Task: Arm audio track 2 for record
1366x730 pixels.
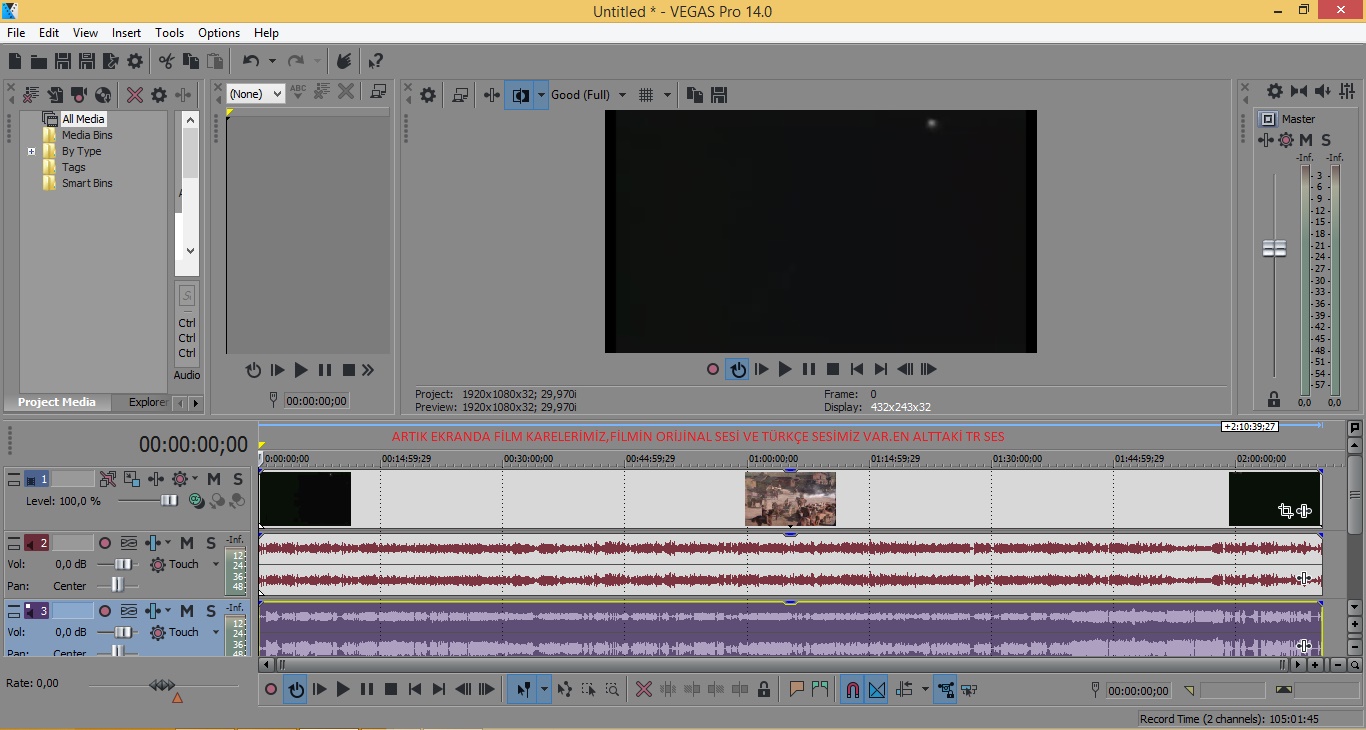Action: [105, 543]
